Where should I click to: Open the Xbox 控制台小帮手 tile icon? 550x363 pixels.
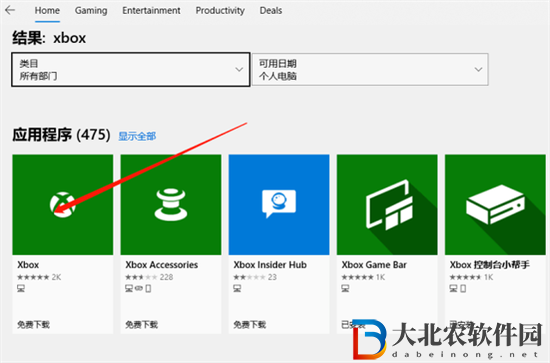click(495, 204)
